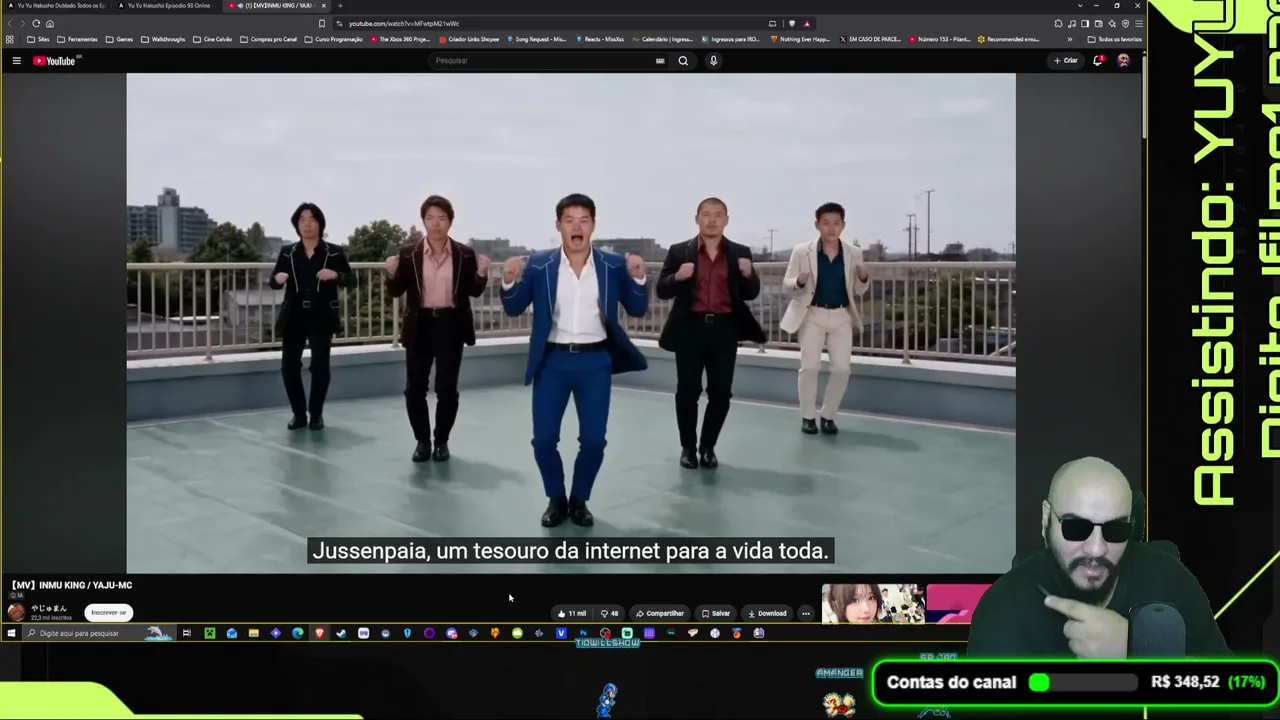1280x720 pixels.
Task: Dislike the video showing 48
Action: pos(609,614)
